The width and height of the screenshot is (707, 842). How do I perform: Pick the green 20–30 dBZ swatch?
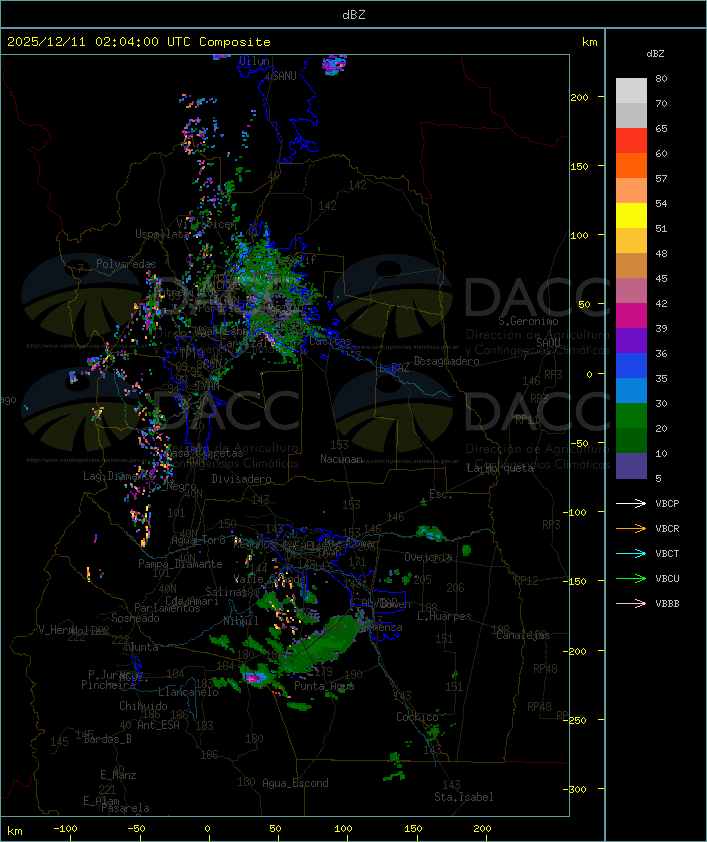click(631, 415)
